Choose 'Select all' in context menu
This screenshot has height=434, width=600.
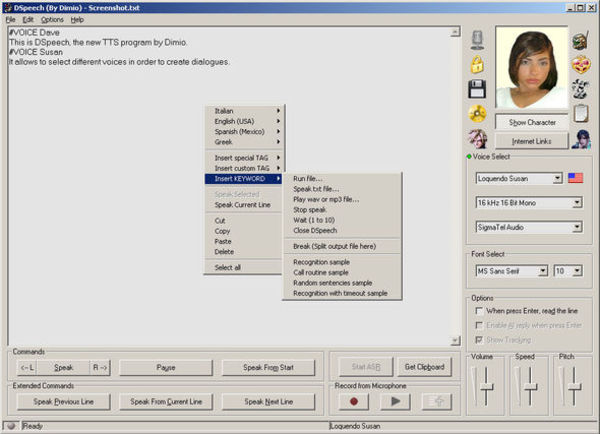244,267
